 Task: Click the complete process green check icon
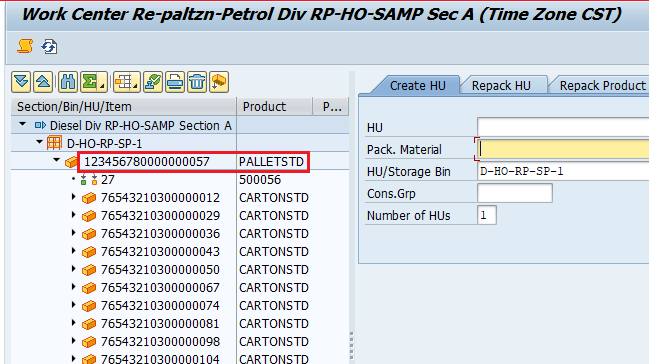point(153,82)
